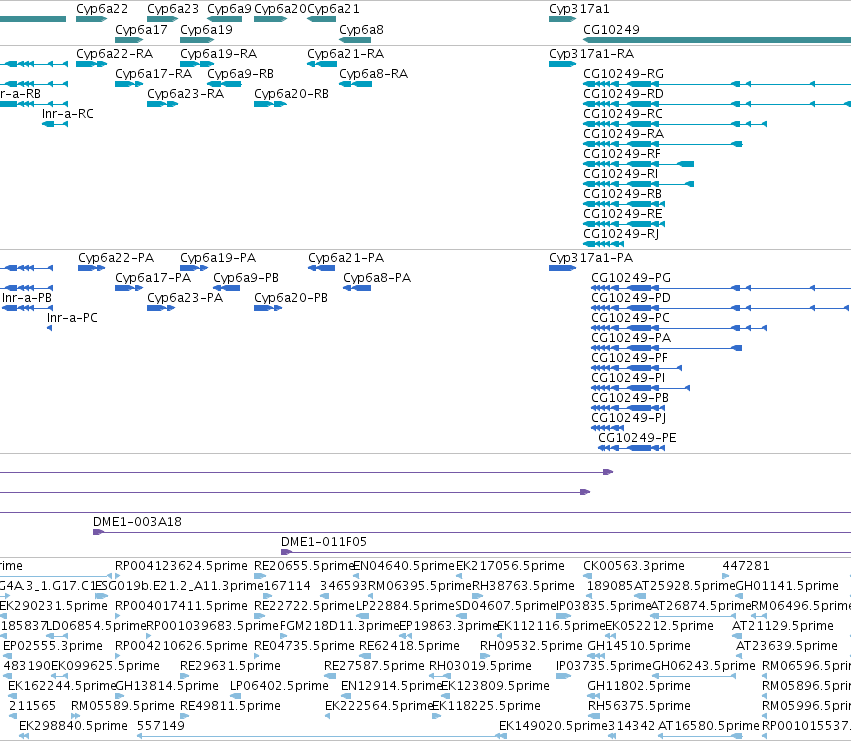
Task: Select protein Cyp6a9-PB label
Action: coord(246,277)
